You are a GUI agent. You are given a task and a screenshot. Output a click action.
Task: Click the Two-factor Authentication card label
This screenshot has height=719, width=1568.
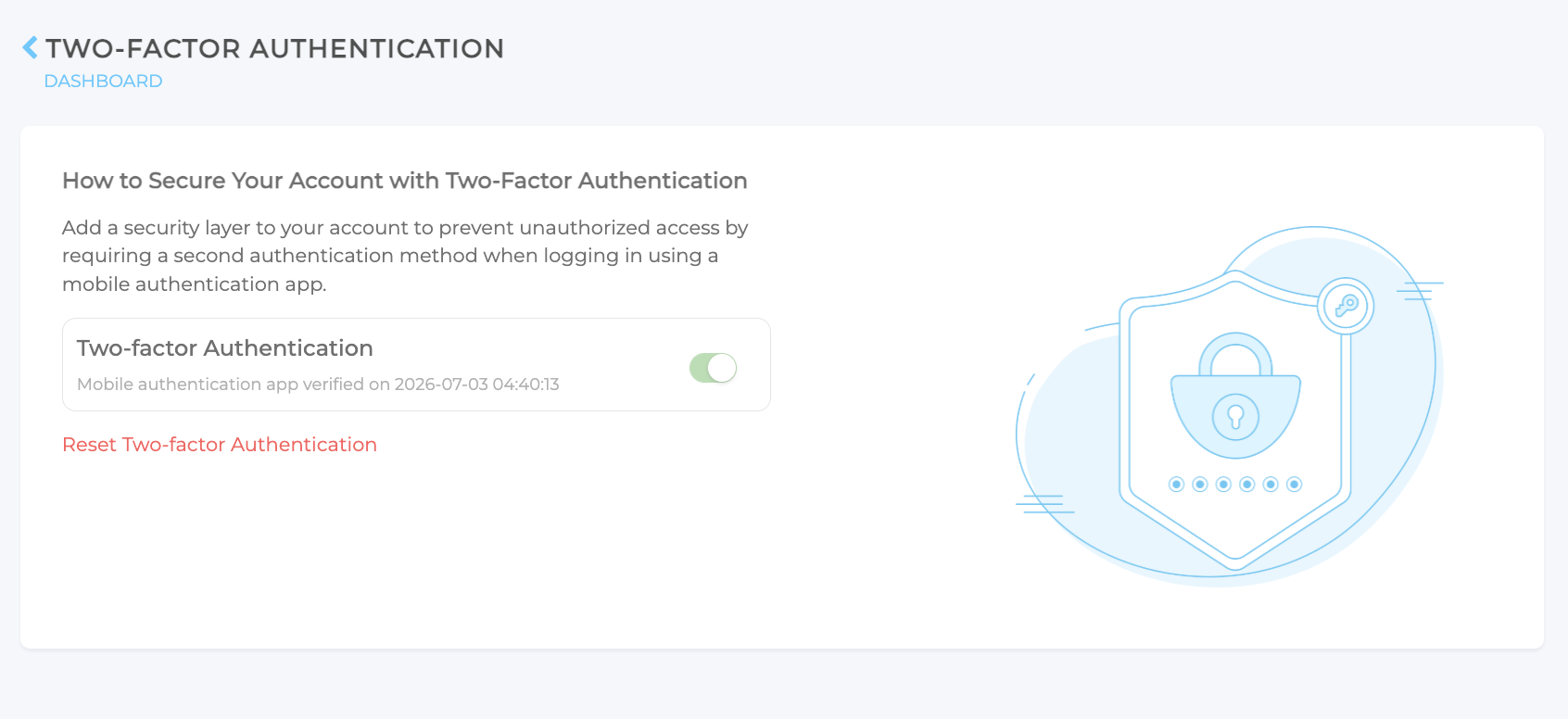(x=225, y=348)
